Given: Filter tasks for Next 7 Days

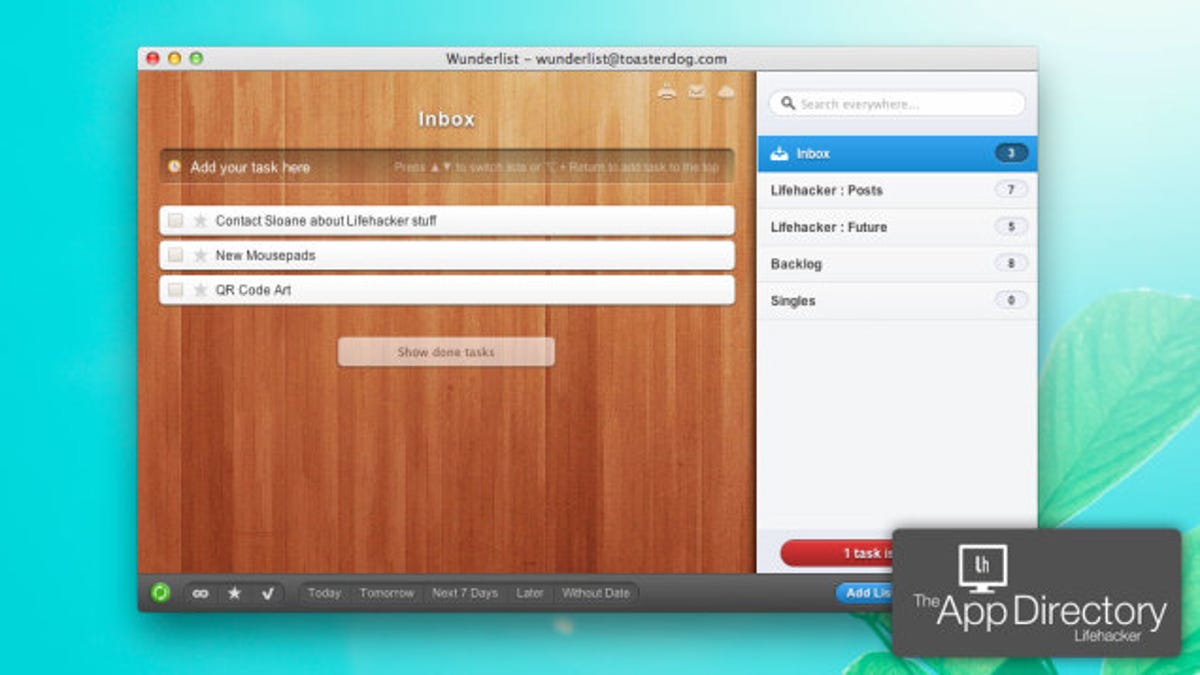Looking at the screenshot, I should [x=465, y=593].
